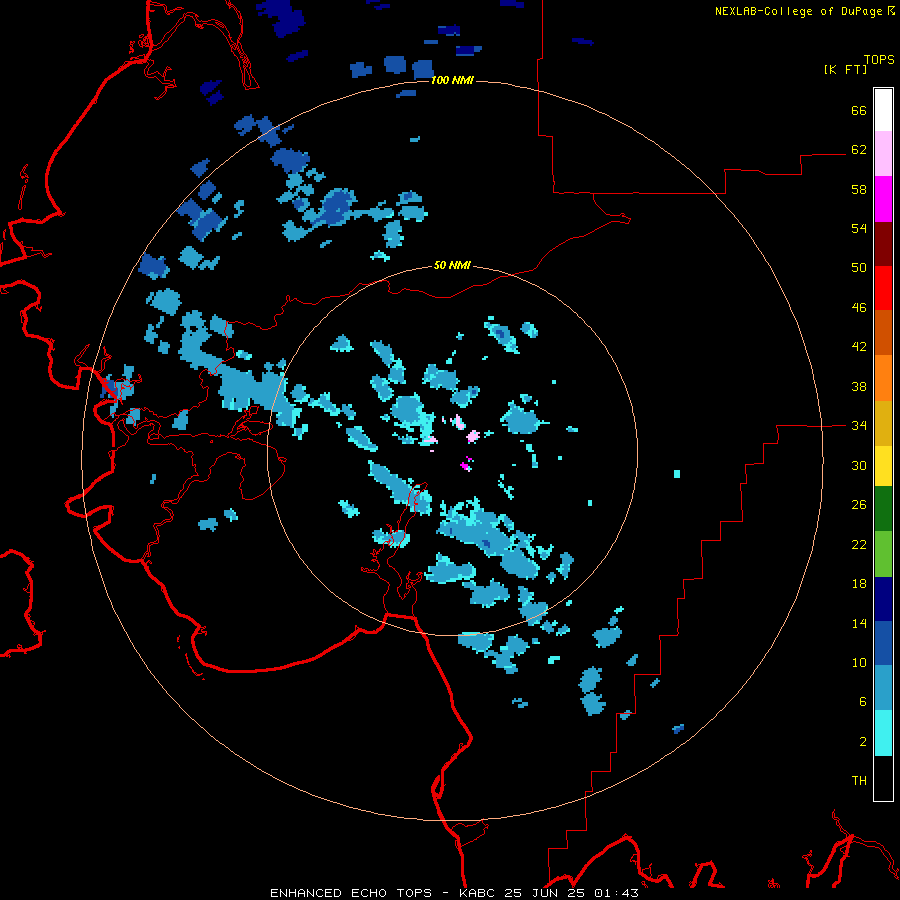Click the 34 legend value
This screenshot has height=900, width=900.
click(859, 425)
